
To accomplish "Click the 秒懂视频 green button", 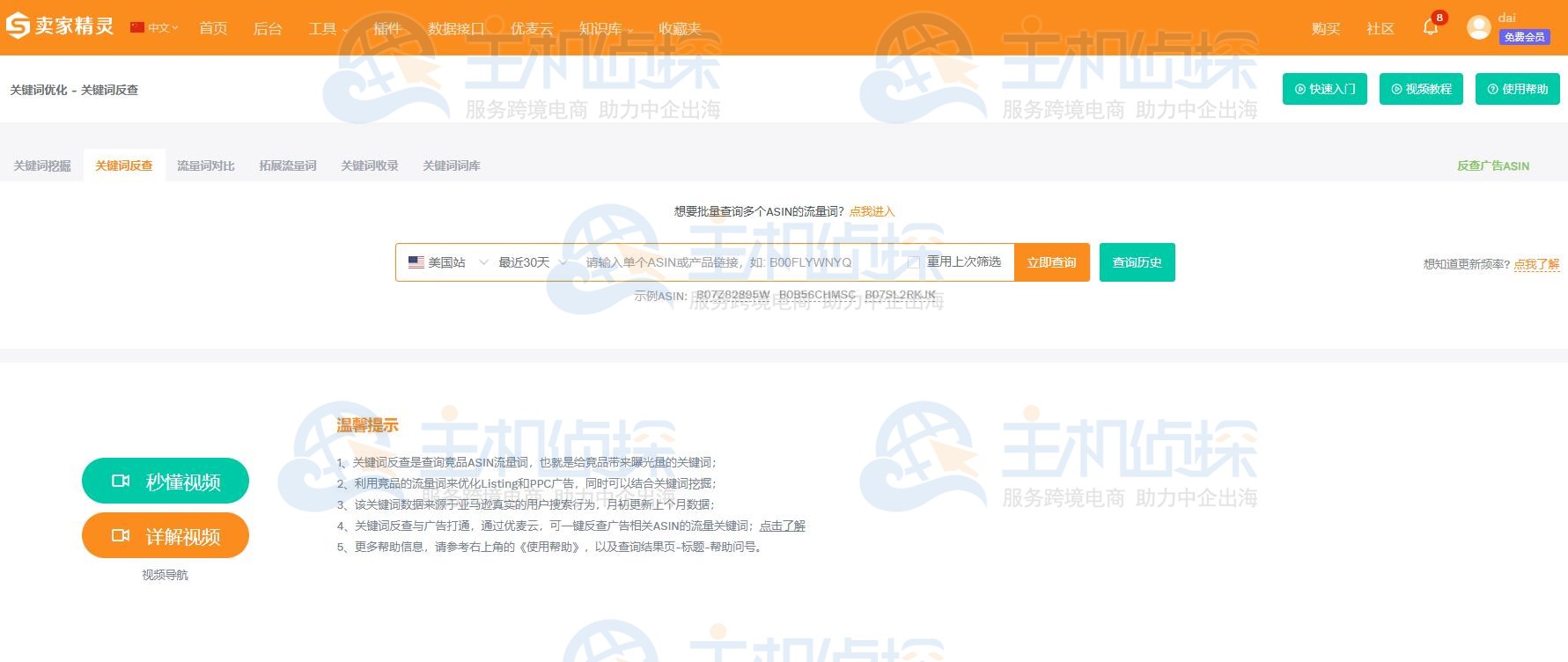I will tap(166, 481).
